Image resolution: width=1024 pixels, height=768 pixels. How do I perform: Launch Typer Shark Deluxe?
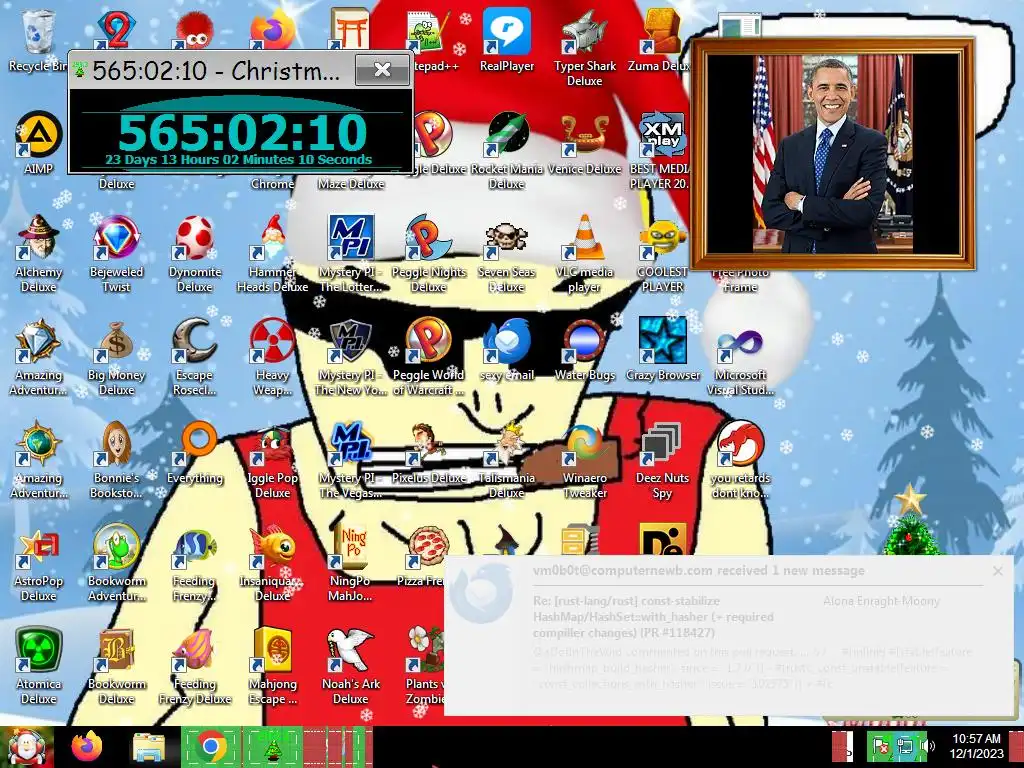click(x=584, y=49)
